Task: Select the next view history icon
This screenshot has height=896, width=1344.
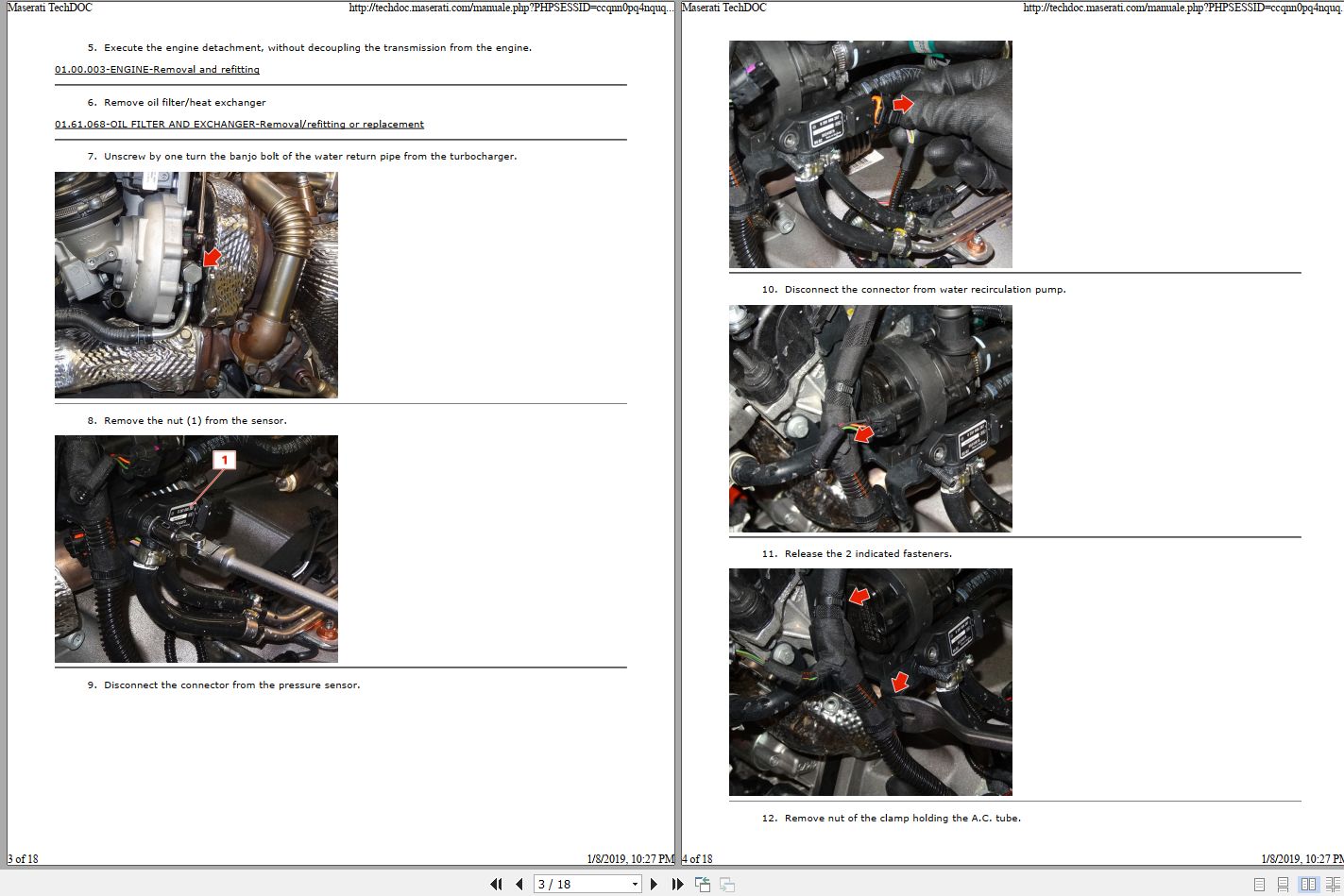Action: click(725, 885)
